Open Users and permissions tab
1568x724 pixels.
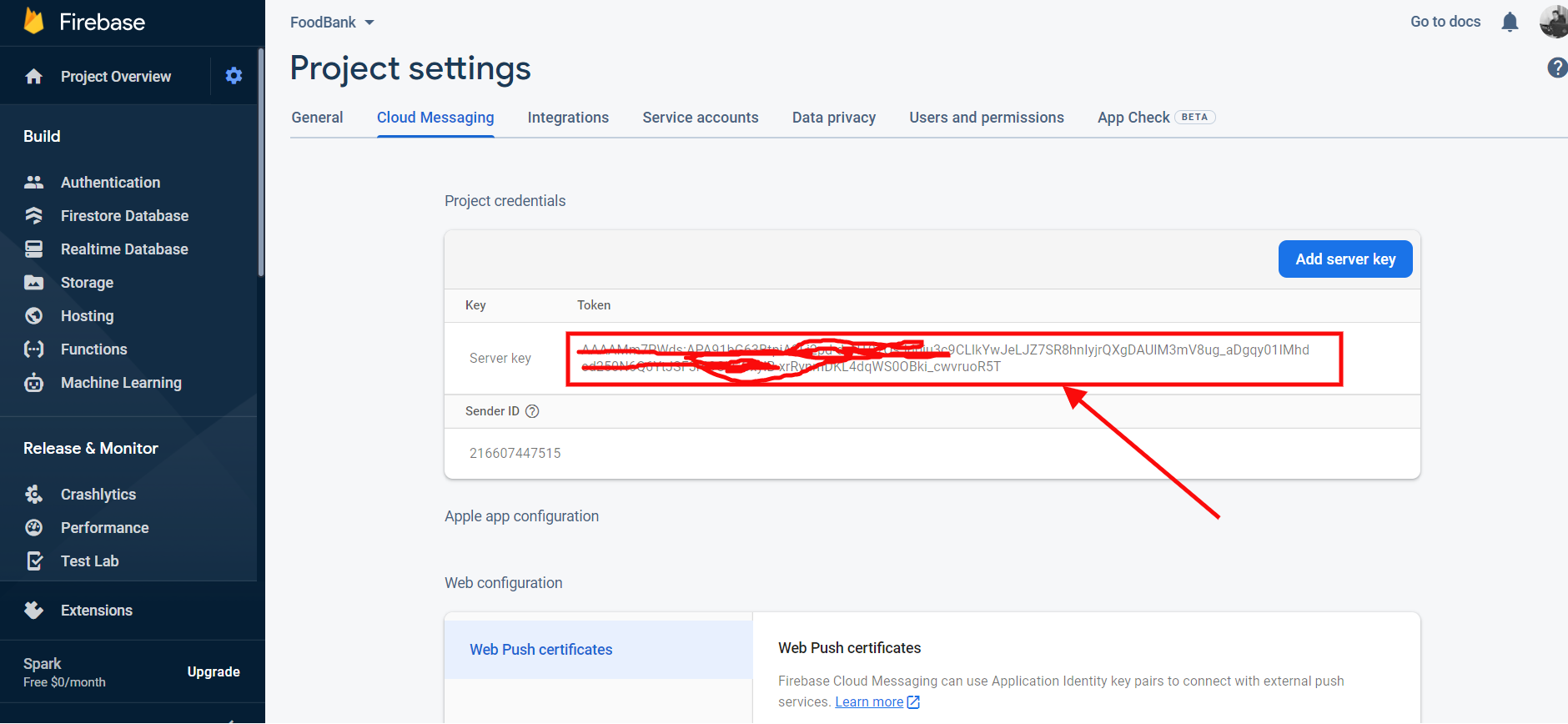(987, 118)
